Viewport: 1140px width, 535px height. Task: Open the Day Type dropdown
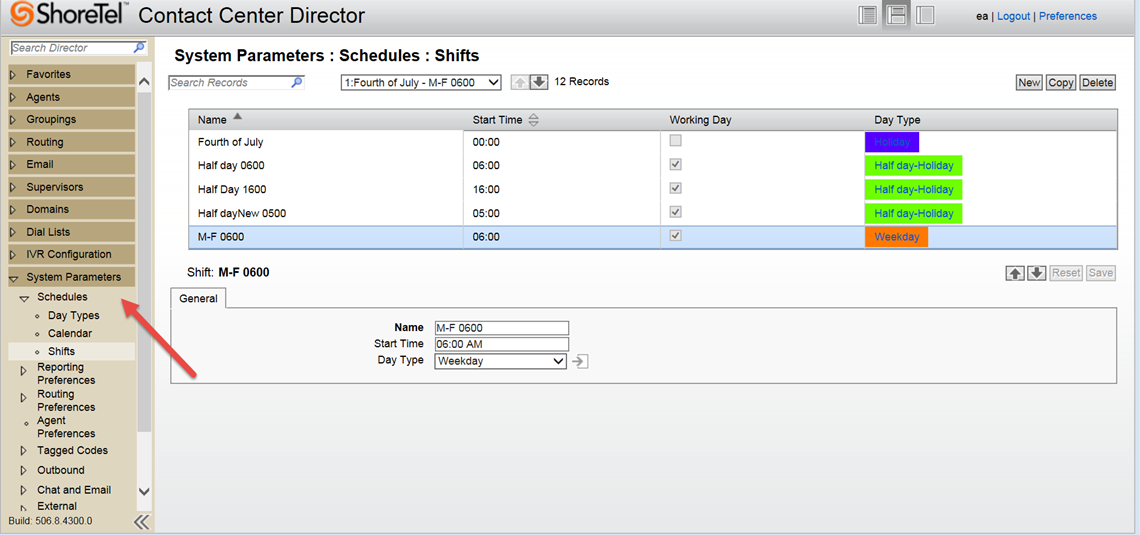pyautogui.click(x=500, y=361)
